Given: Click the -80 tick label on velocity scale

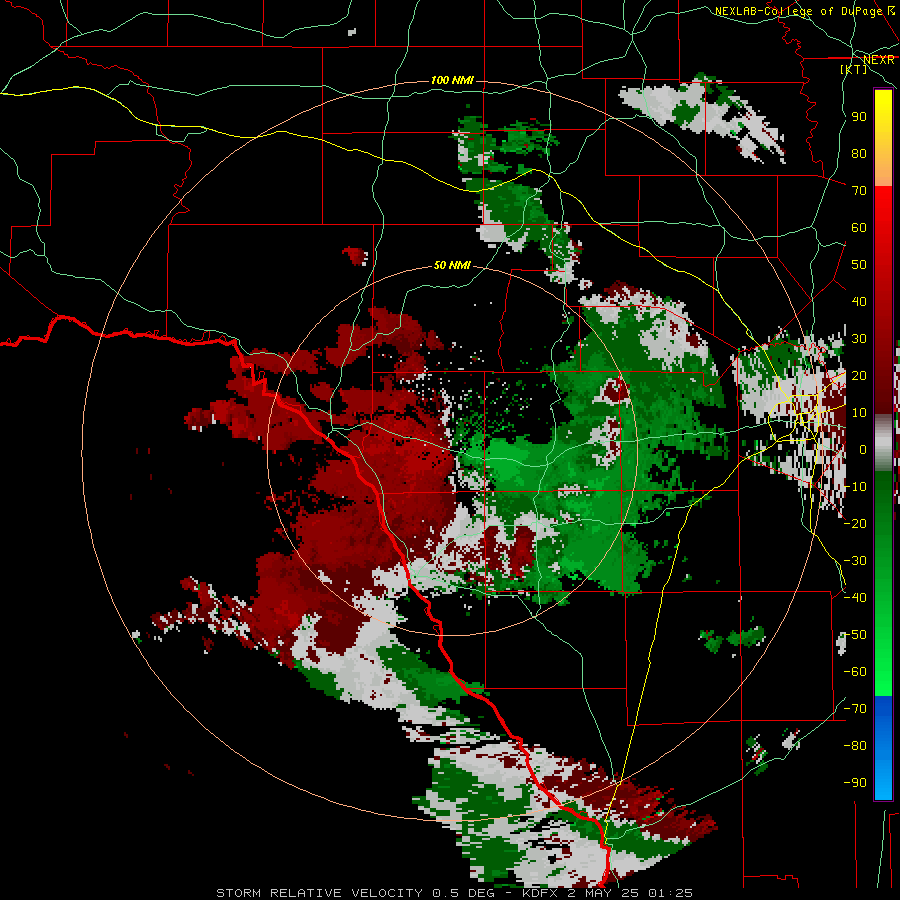Looking at the screenshot, I should click(855, 746).
